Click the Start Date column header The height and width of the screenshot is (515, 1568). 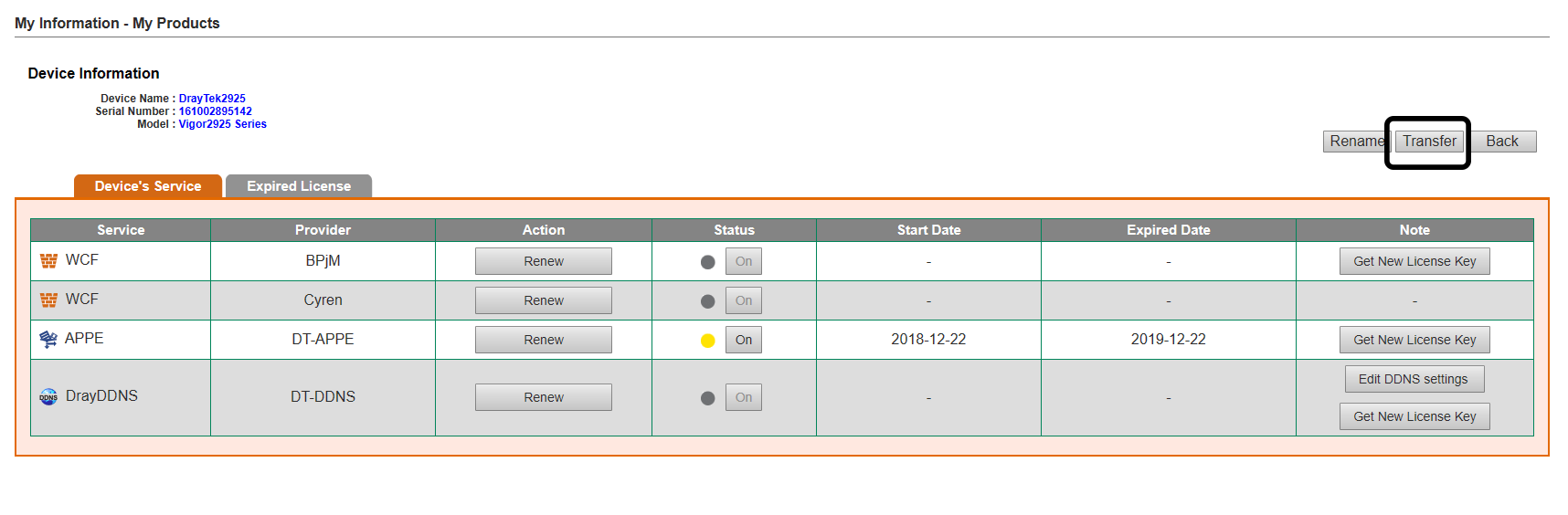(x=929, y=230)
